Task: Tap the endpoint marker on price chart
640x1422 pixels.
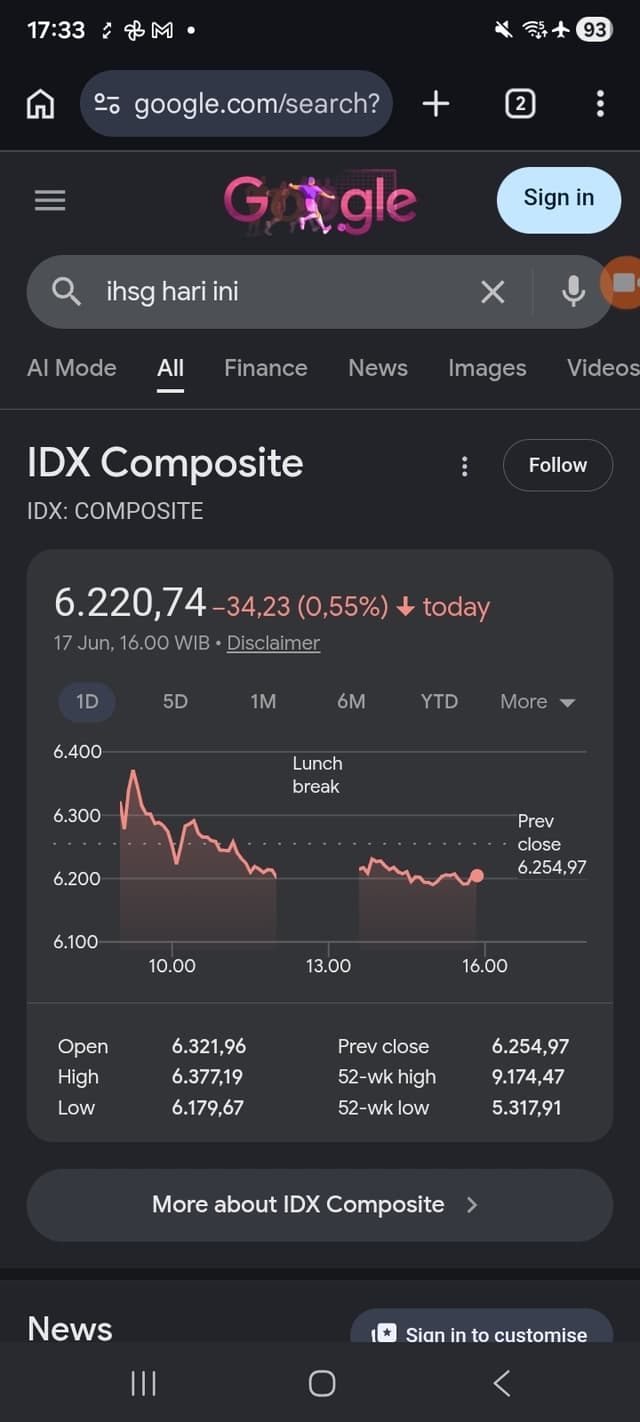Action: click(477, 876)
